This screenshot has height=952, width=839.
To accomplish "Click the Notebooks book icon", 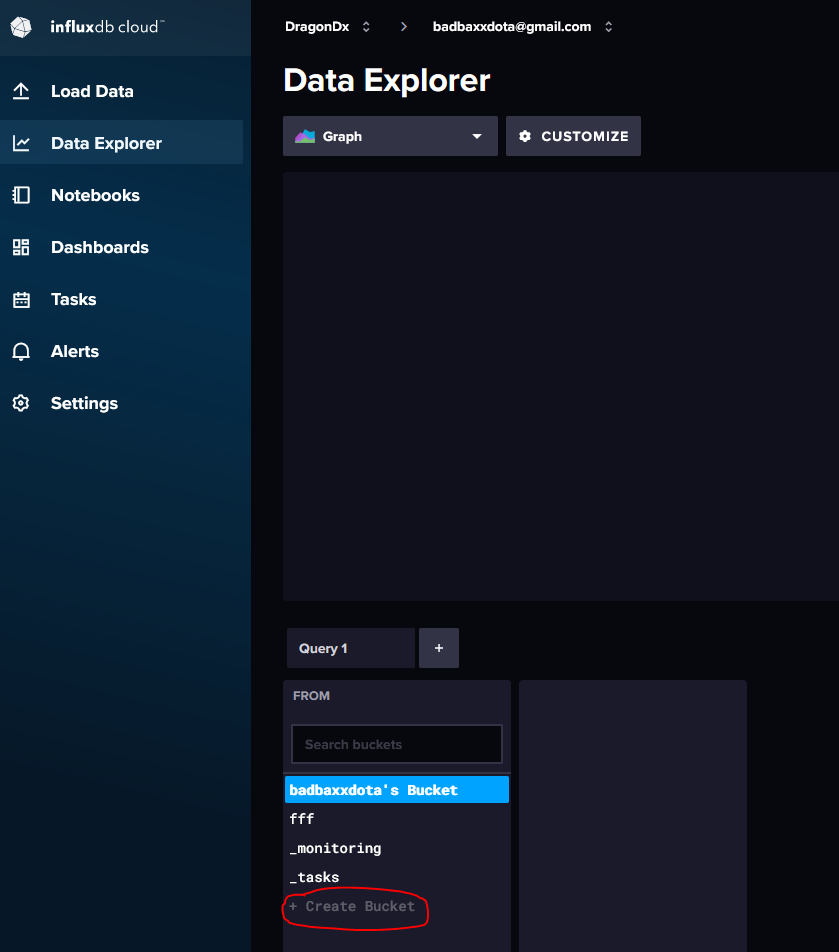I will [21, 195].
